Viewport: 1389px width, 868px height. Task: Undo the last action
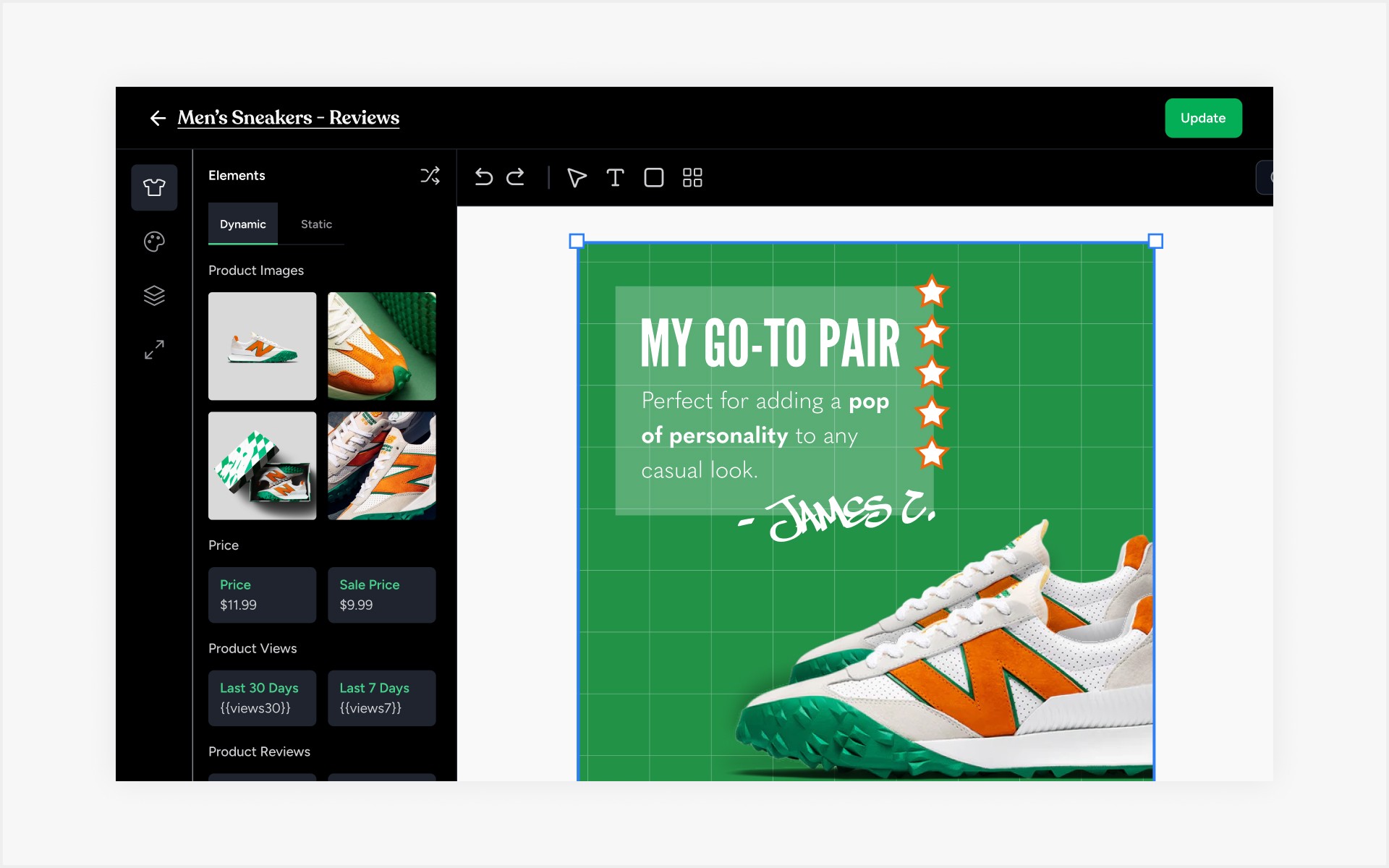click(483, 177)
